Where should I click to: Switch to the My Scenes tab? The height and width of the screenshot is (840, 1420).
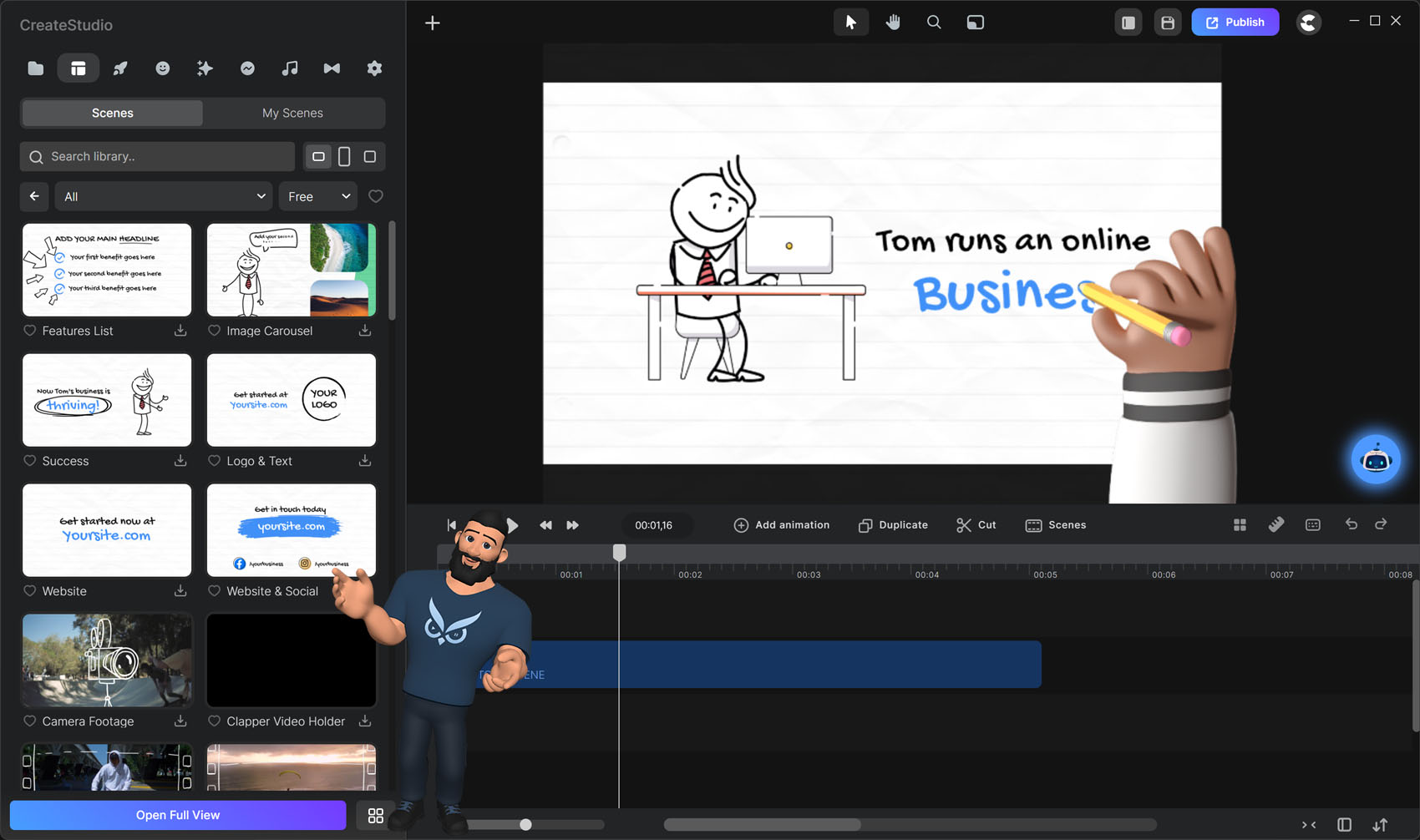[x=292, y=113]
